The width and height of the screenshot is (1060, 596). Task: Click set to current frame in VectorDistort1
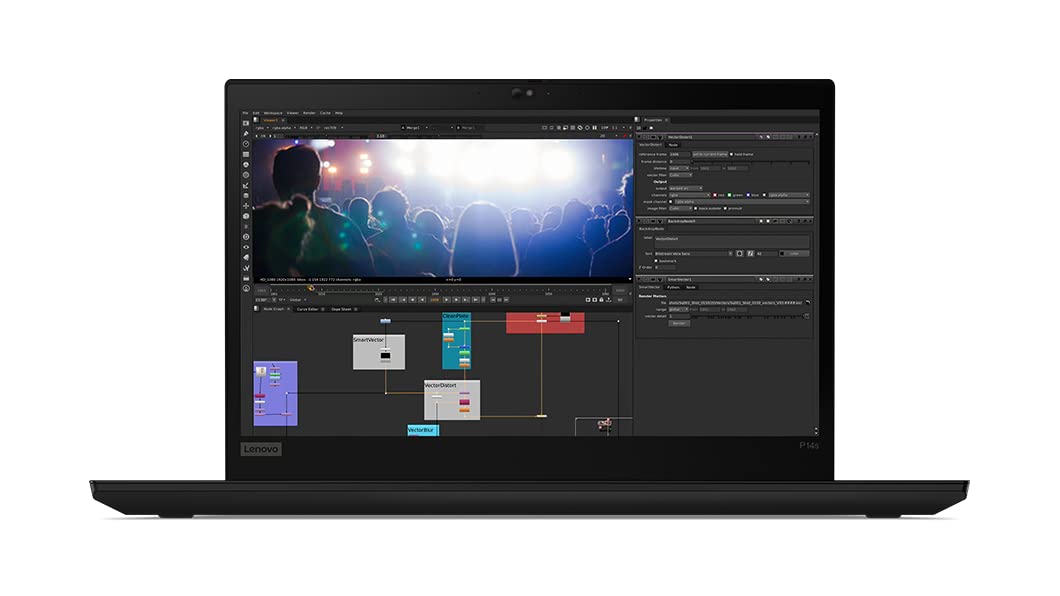click(x=709, y=155)
